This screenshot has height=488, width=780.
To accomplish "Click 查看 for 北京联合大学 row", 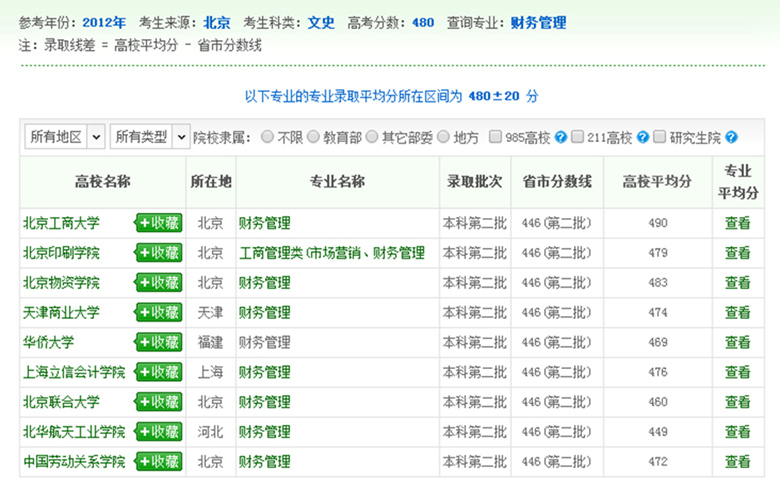I will click(x=737, y=402).
